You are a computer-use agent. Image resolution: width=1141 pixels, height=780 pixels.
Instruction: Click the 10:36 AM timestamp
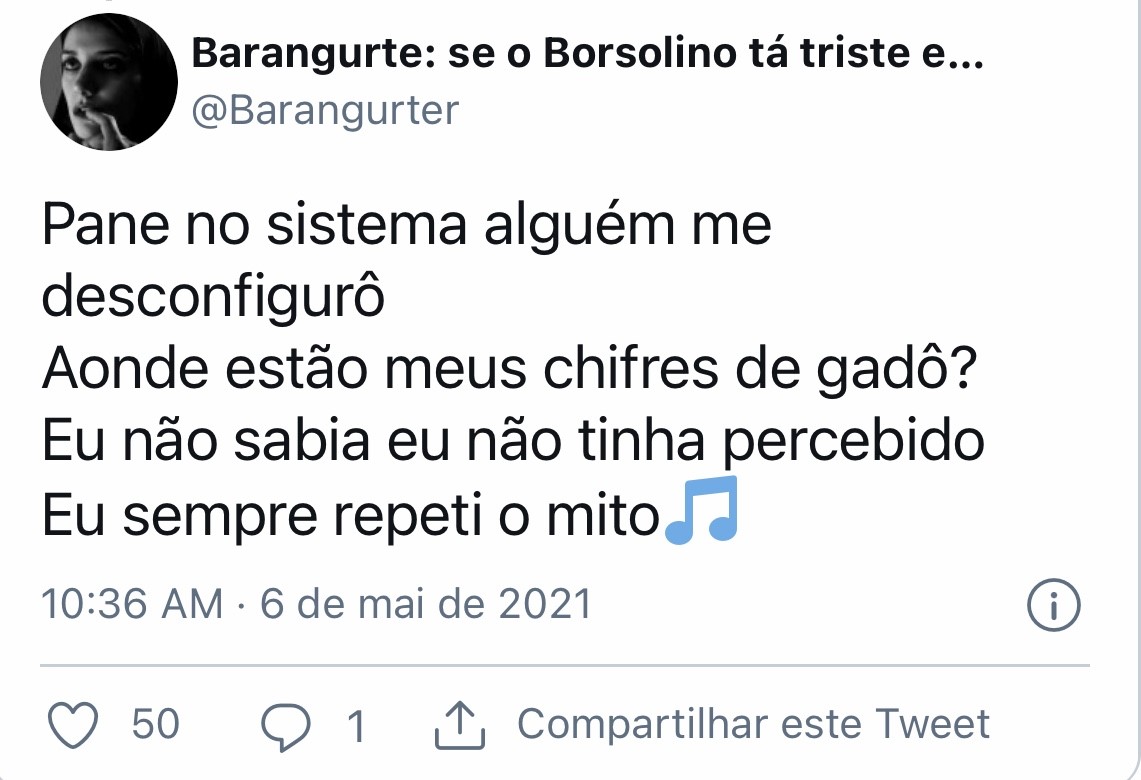tap(132, 604)
